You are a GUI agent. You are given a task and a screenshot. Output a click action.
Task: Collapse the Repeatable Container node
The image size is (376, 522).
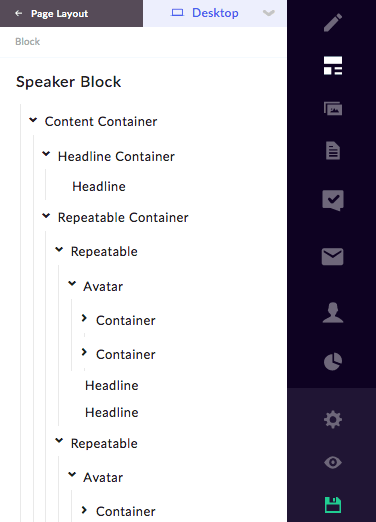coord(46,216)
